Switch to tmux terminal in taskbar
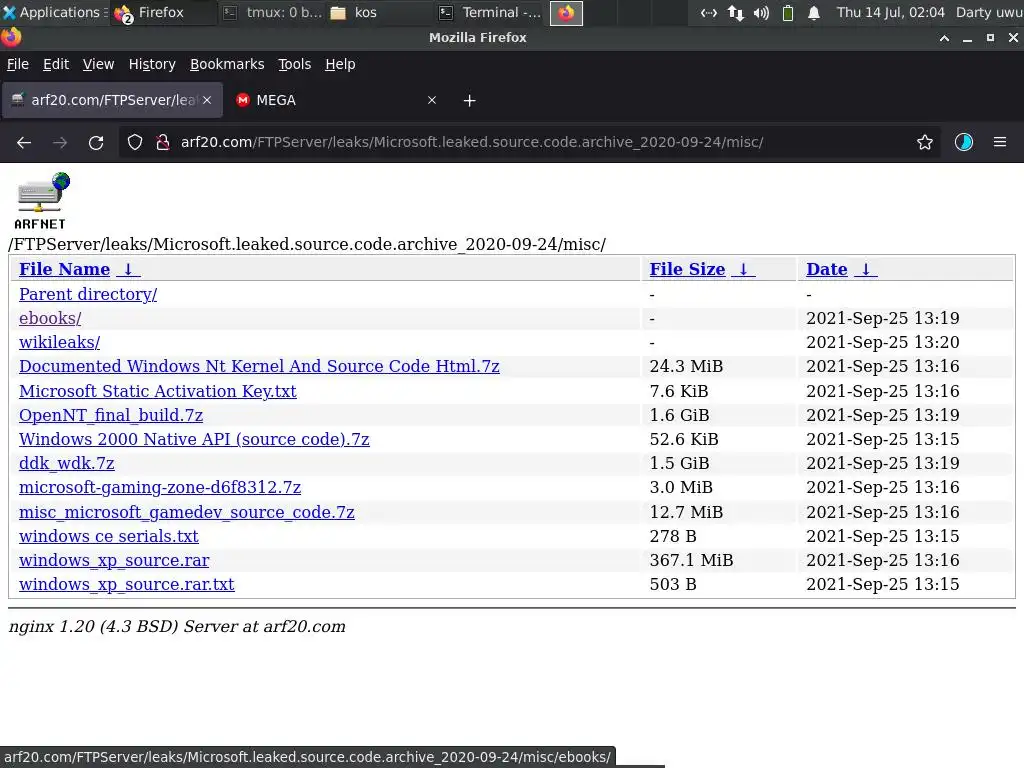Viewport: 1024px width, 768px height. coord(272,12)
